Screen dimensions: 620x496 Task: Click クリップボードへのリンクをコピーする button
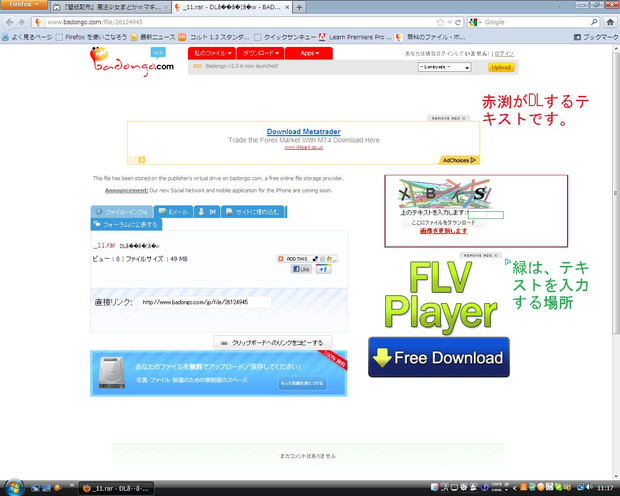point(273,343)
